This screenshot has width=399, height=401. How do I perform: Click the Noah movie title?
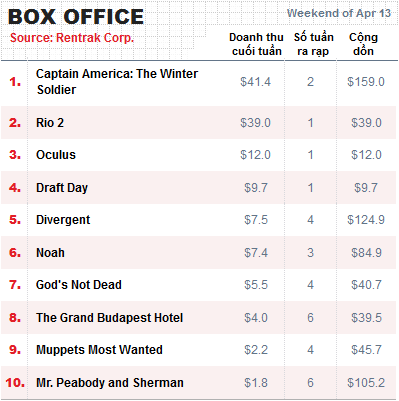click(x=50, y=253)
